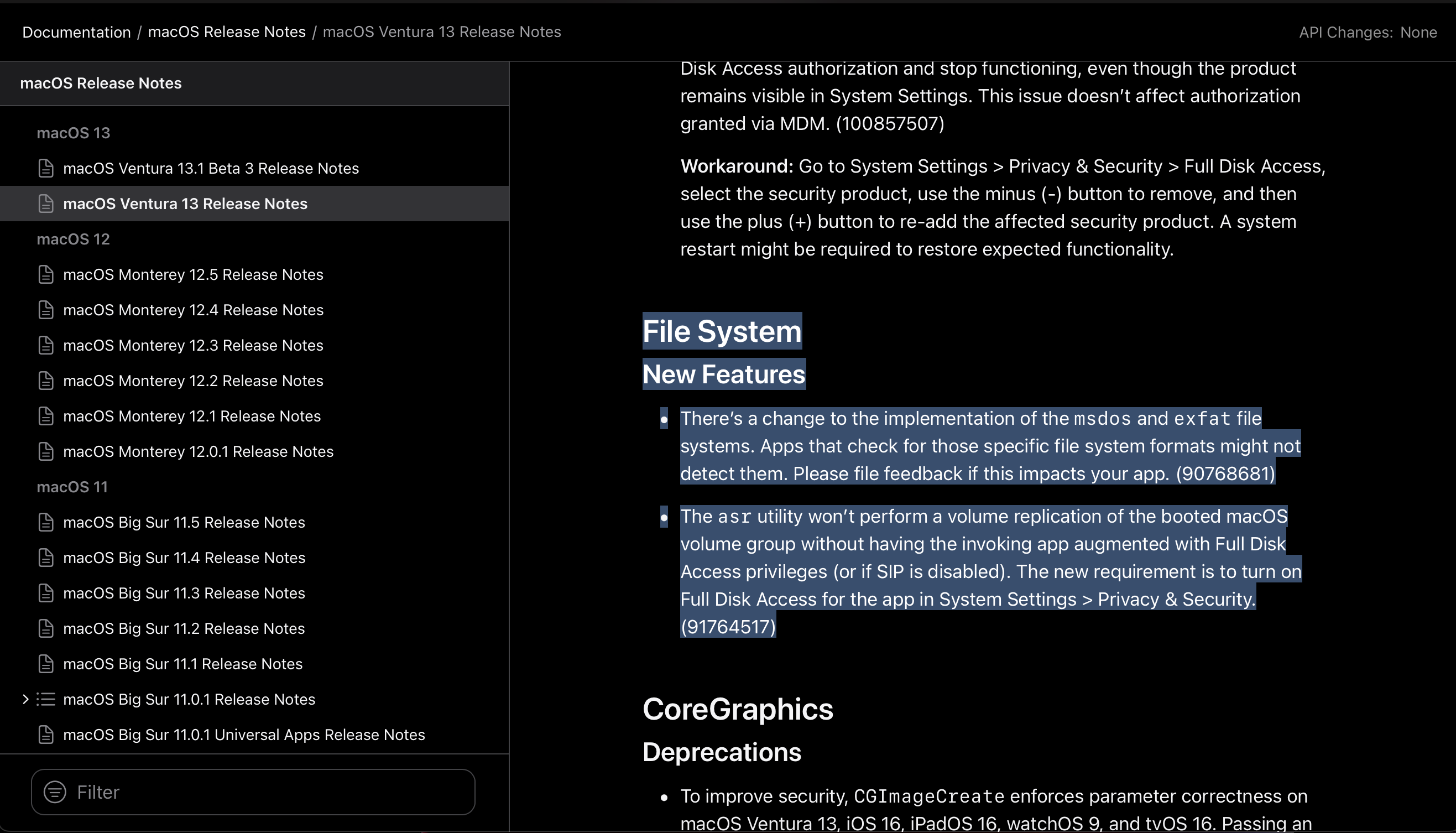
Task: Click the filter icon in the Filter field
Action: (55, 792)
